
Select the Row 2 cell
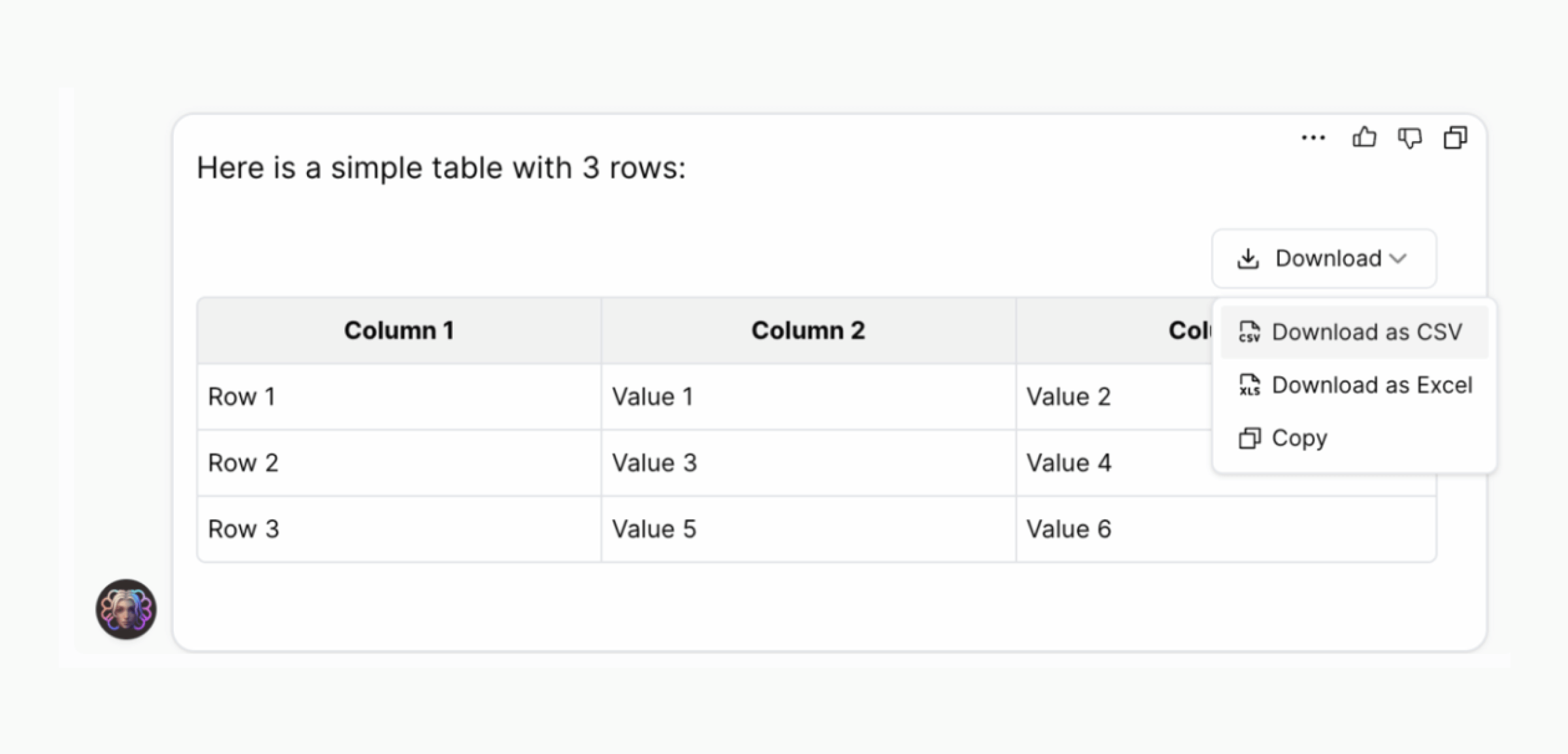tap(399, 463)
